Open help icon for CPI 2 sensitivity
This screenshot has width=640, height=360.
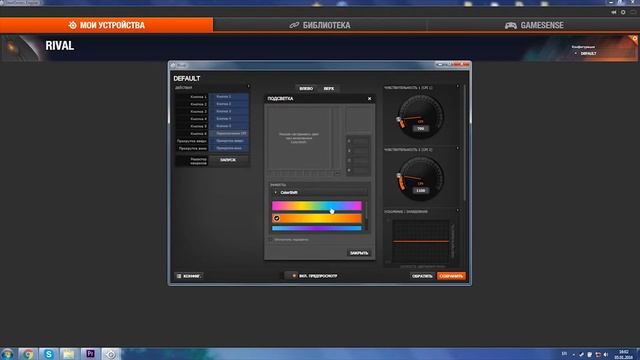[x=458, y=149]
